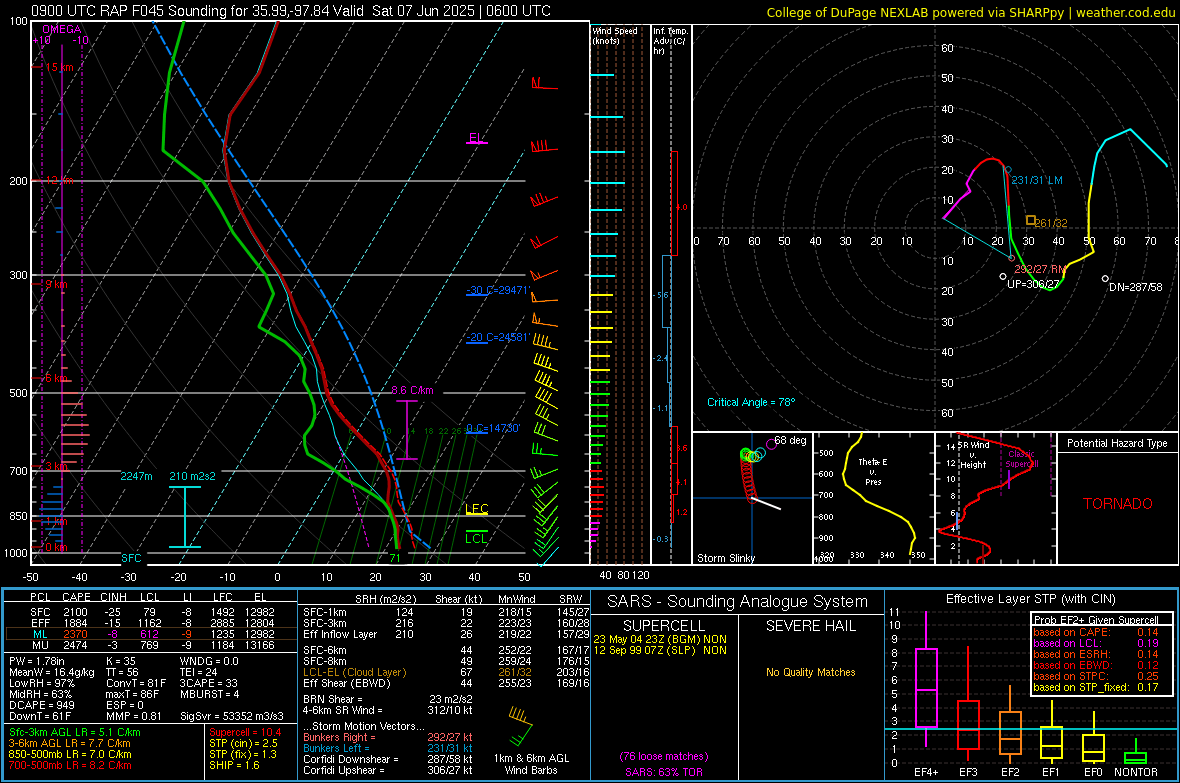1180x783 pixels.
Task: Click the green LCL level marker
Action: click(476, 538)
